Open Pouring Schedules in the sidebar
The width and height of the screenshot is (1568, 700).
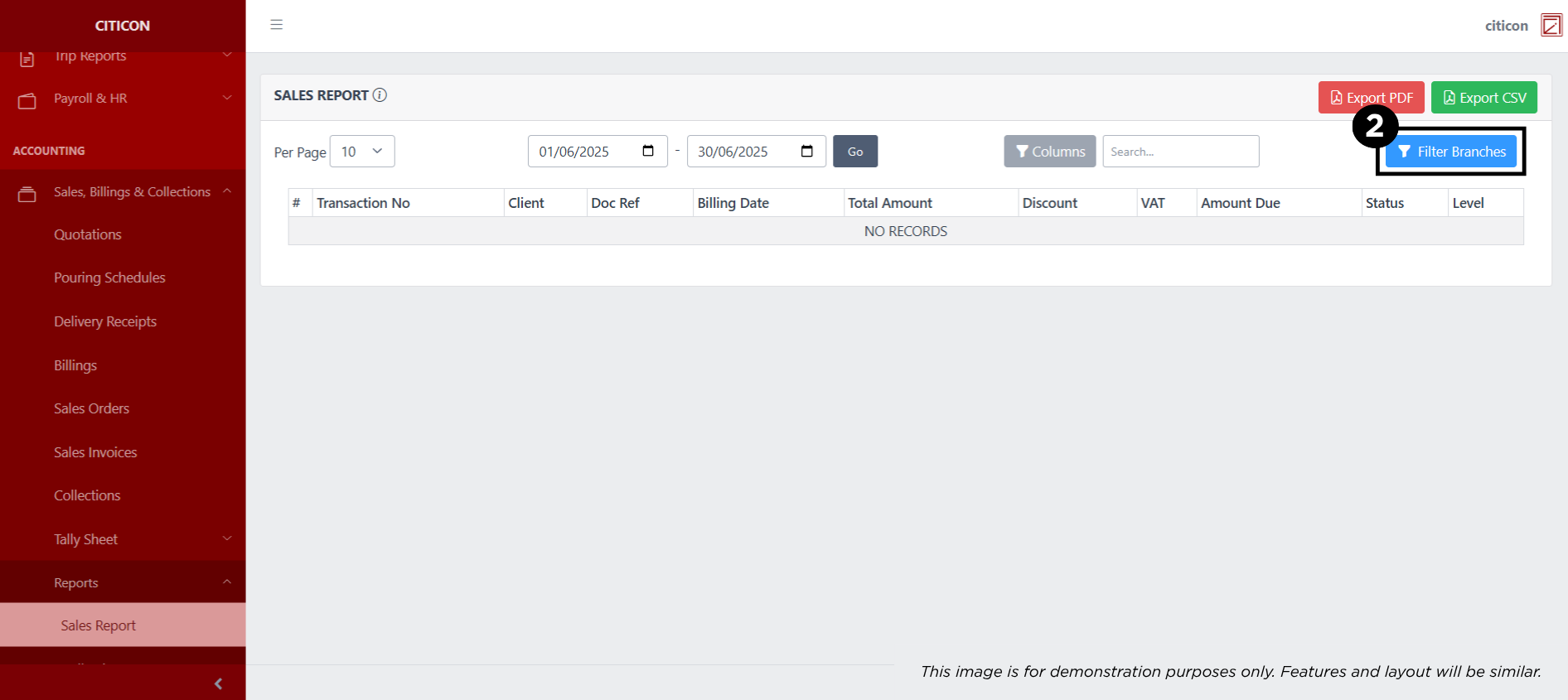pyautogui.click(x=109, y=278)
